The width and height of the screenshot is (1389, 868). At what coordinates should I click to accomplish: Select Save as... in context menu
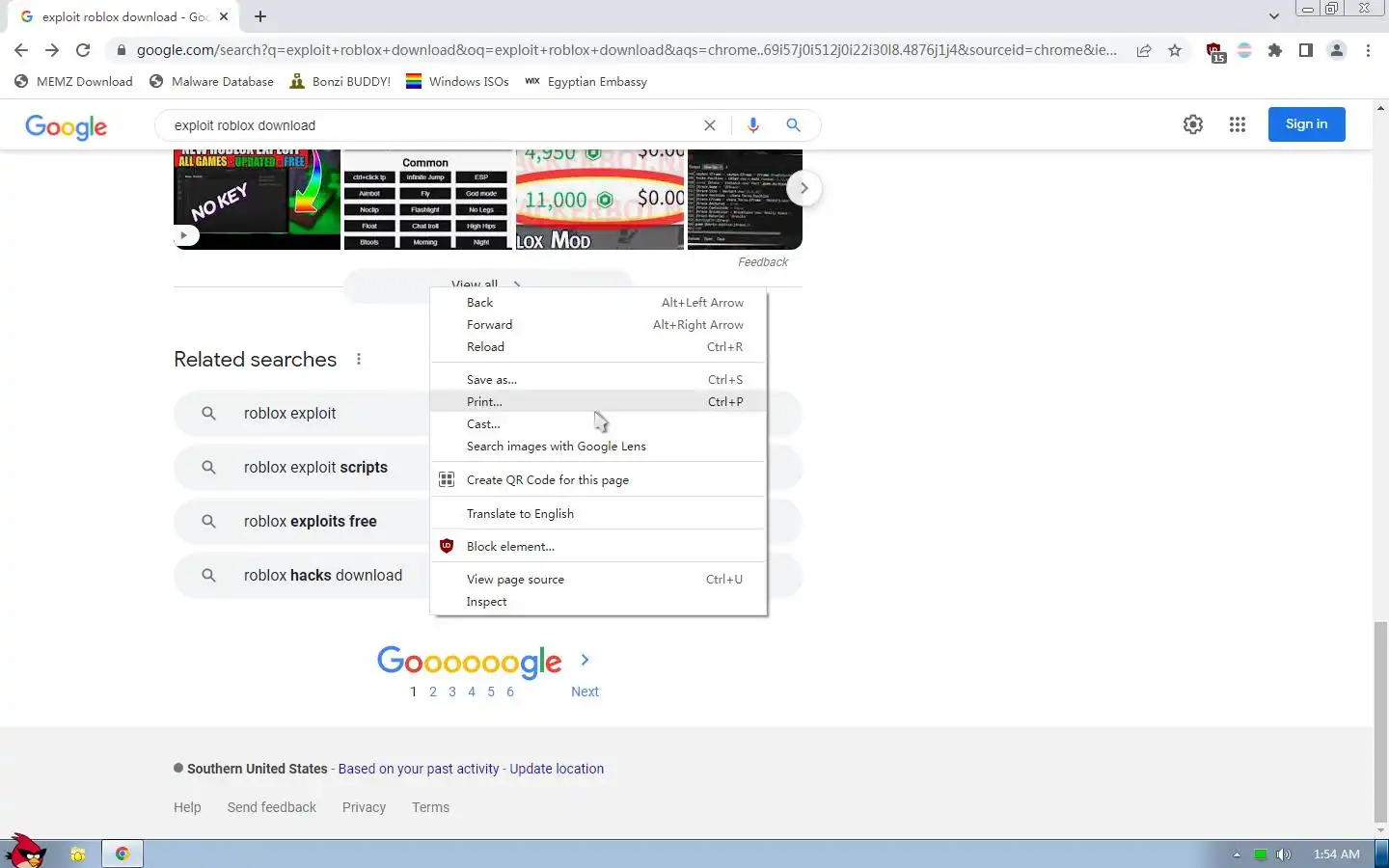(x=598, y=380)
